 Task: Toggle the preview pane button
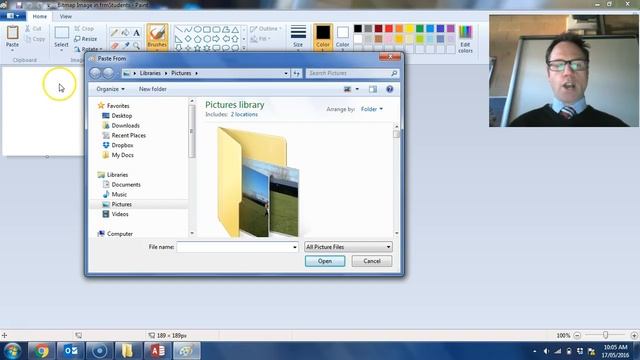tap(373, 89)
